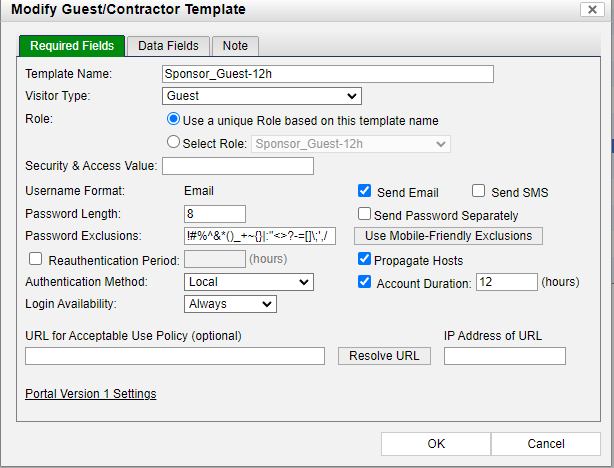Image resolution: width=614 pixels, height=468 pixels.
Task: Enable the Send SMS checkbox
Action: (479, 191)
